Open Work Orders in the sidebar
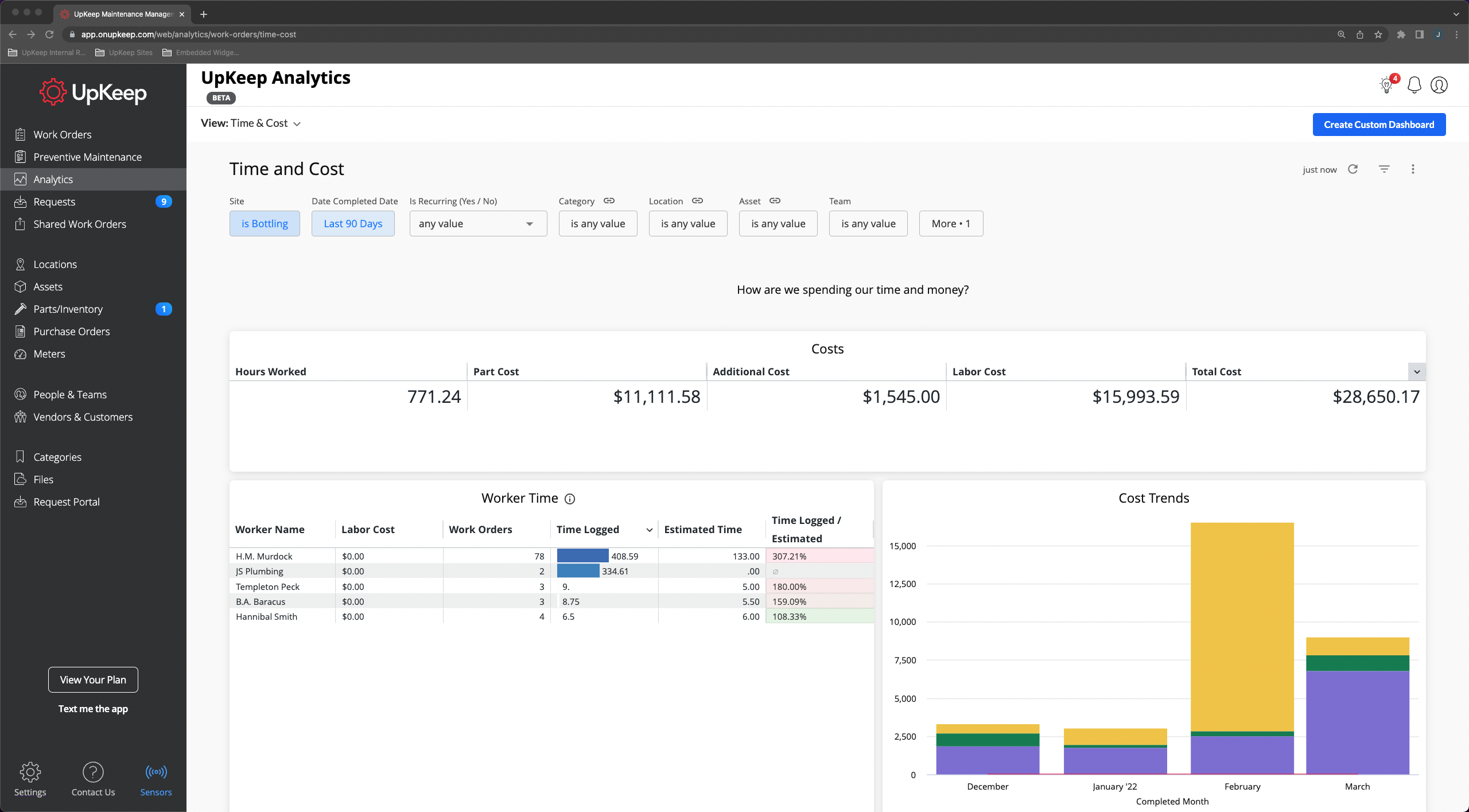The height and width of the screenshot is (812, 1469). pyautogui.click(x=63, y=134)
